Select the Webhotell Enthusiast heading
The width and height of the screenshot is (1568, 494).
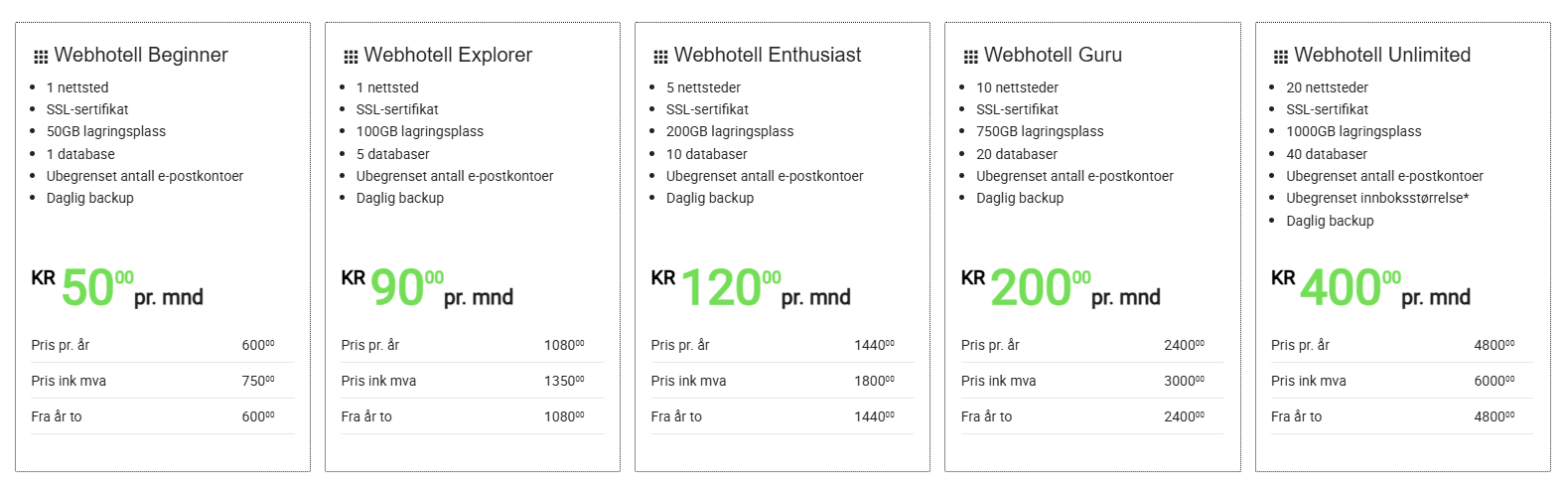768,55
